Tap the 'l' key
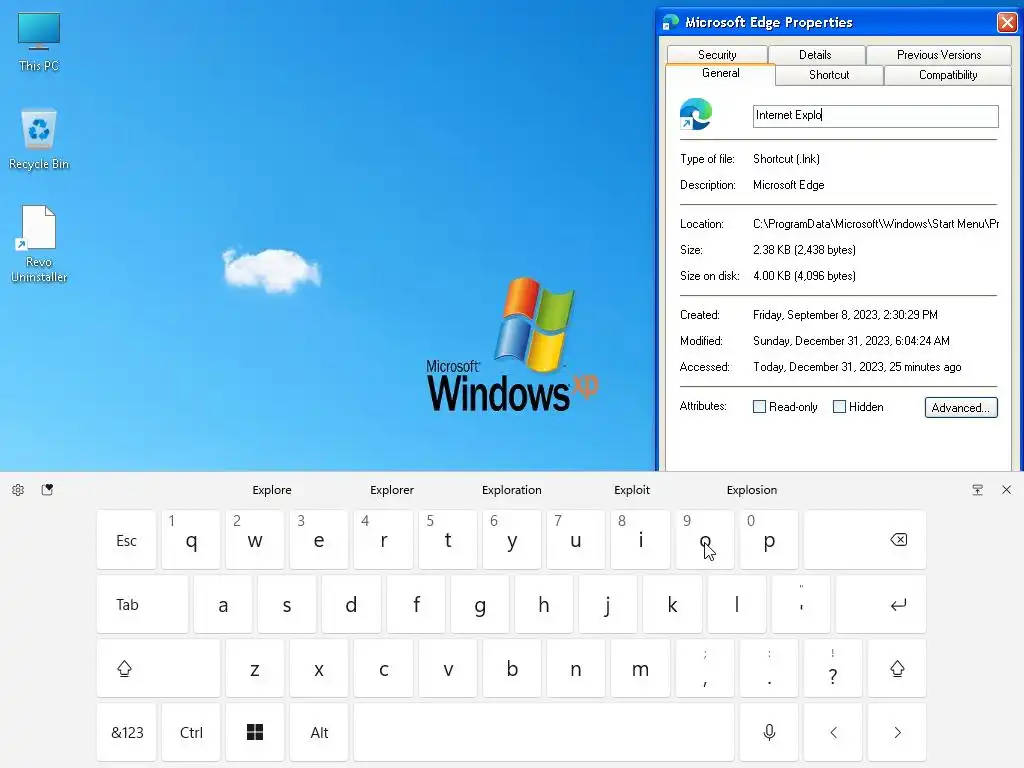Screen dimensions: 1024x768 [x=737, y=604]
